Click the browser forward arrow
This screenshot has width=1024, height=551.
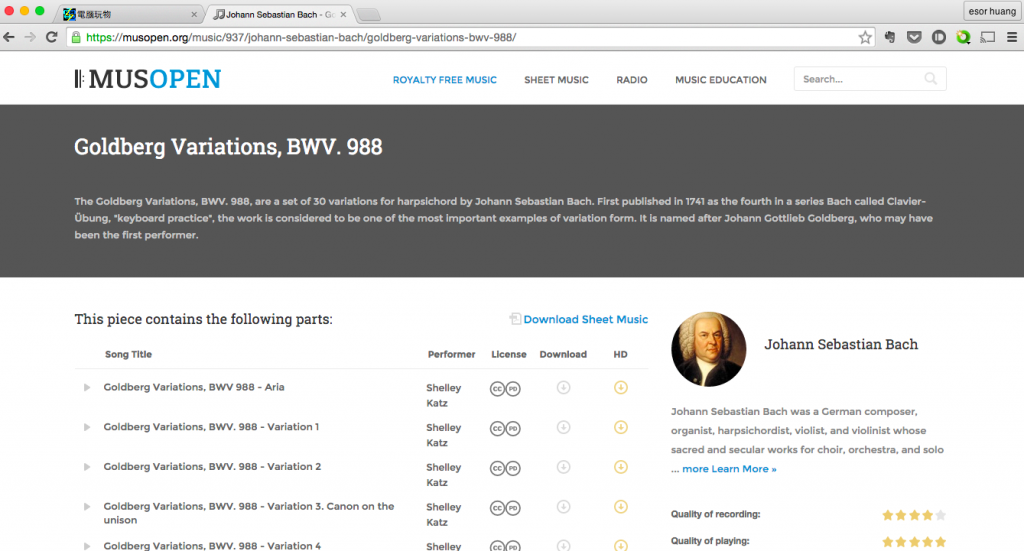pos(30,37)
